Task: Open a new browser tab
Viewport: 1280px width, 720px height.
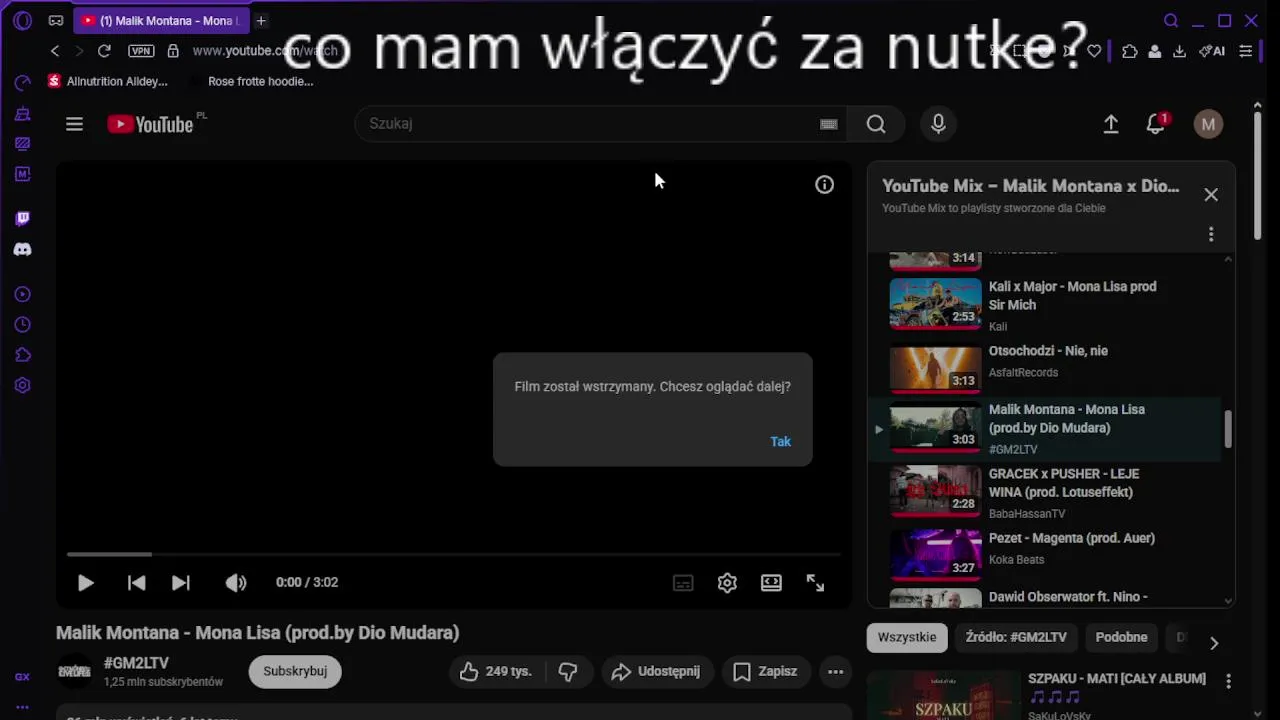Action: pos(261,20)
